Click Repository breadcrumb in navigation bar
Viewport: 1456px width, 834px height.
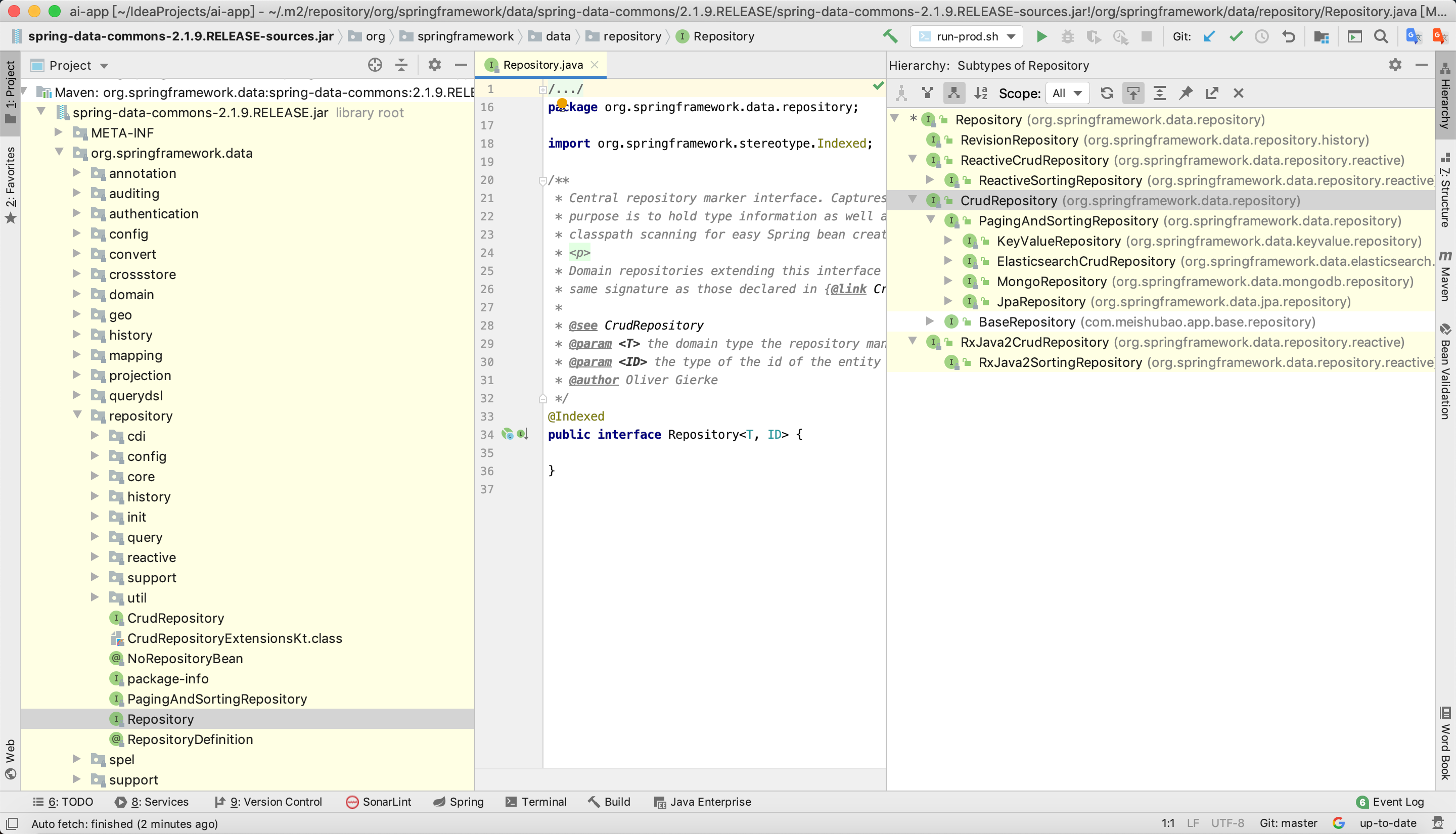coord(716,36)
